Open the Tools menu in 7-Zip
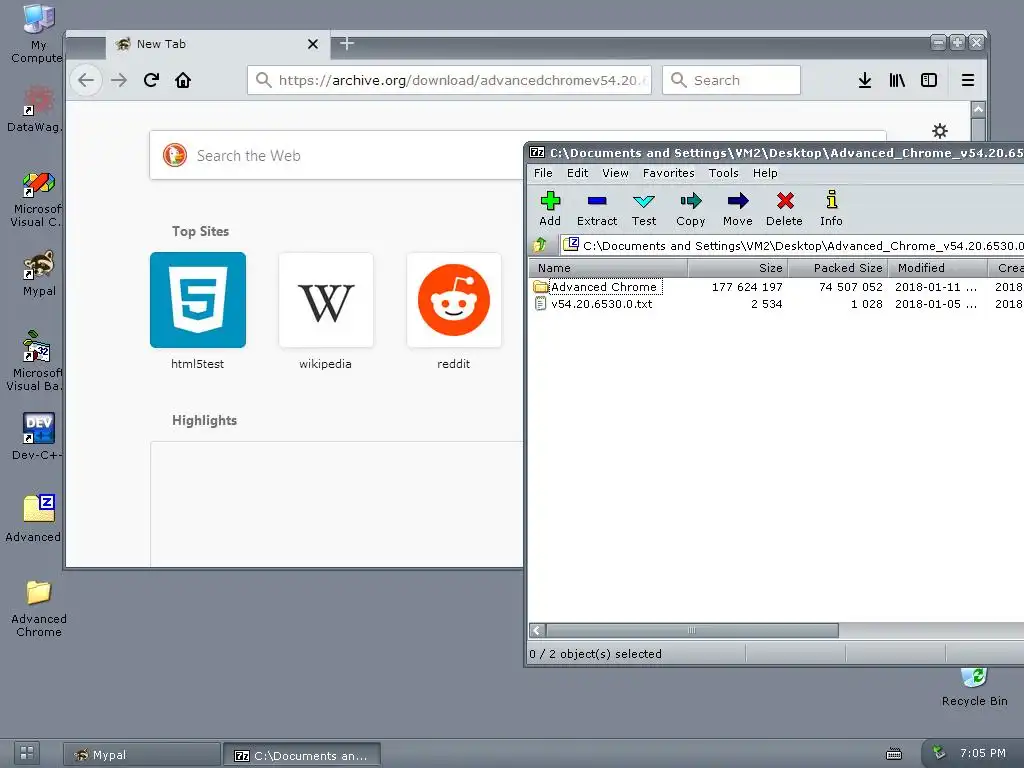Viewport: 1024px width, 768px height. pyautogui.click(x=724, y=173)
